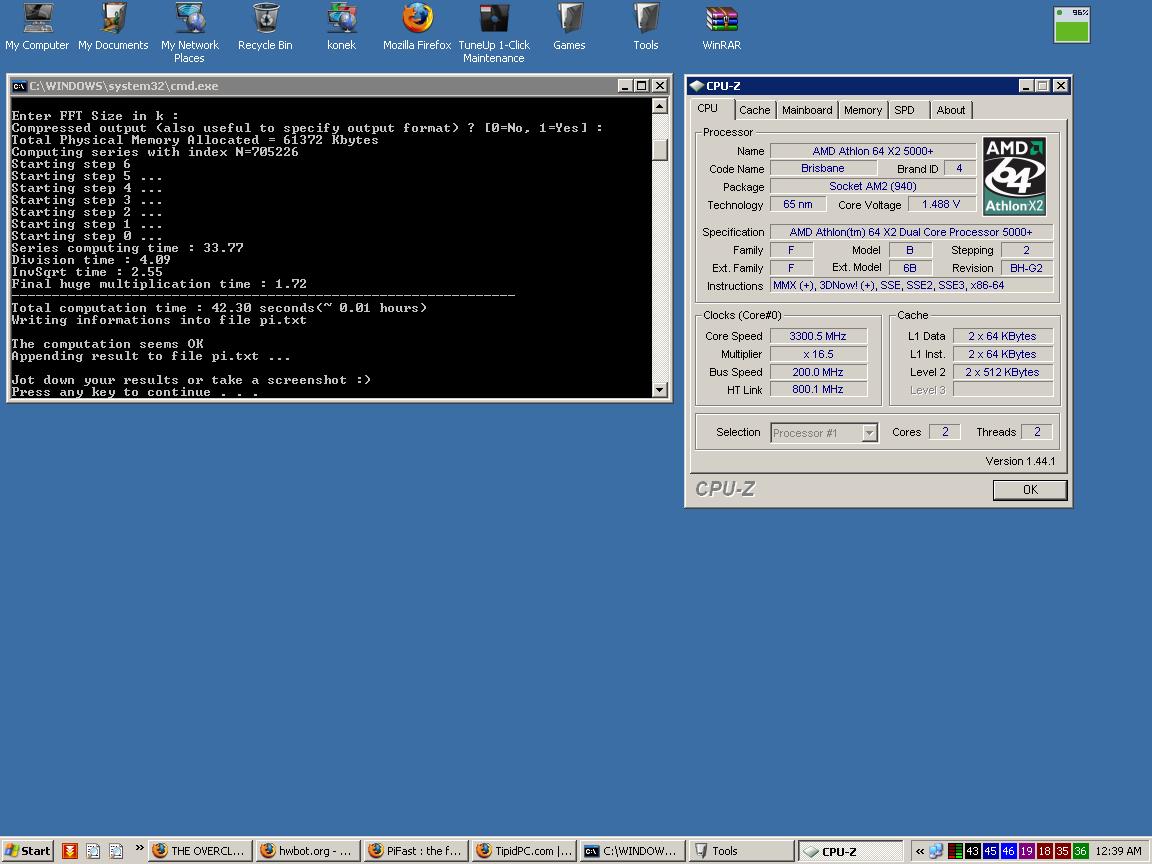
Task: Launch TuneUp 1-Click Maintenance icon
Action: coord(494,33)
